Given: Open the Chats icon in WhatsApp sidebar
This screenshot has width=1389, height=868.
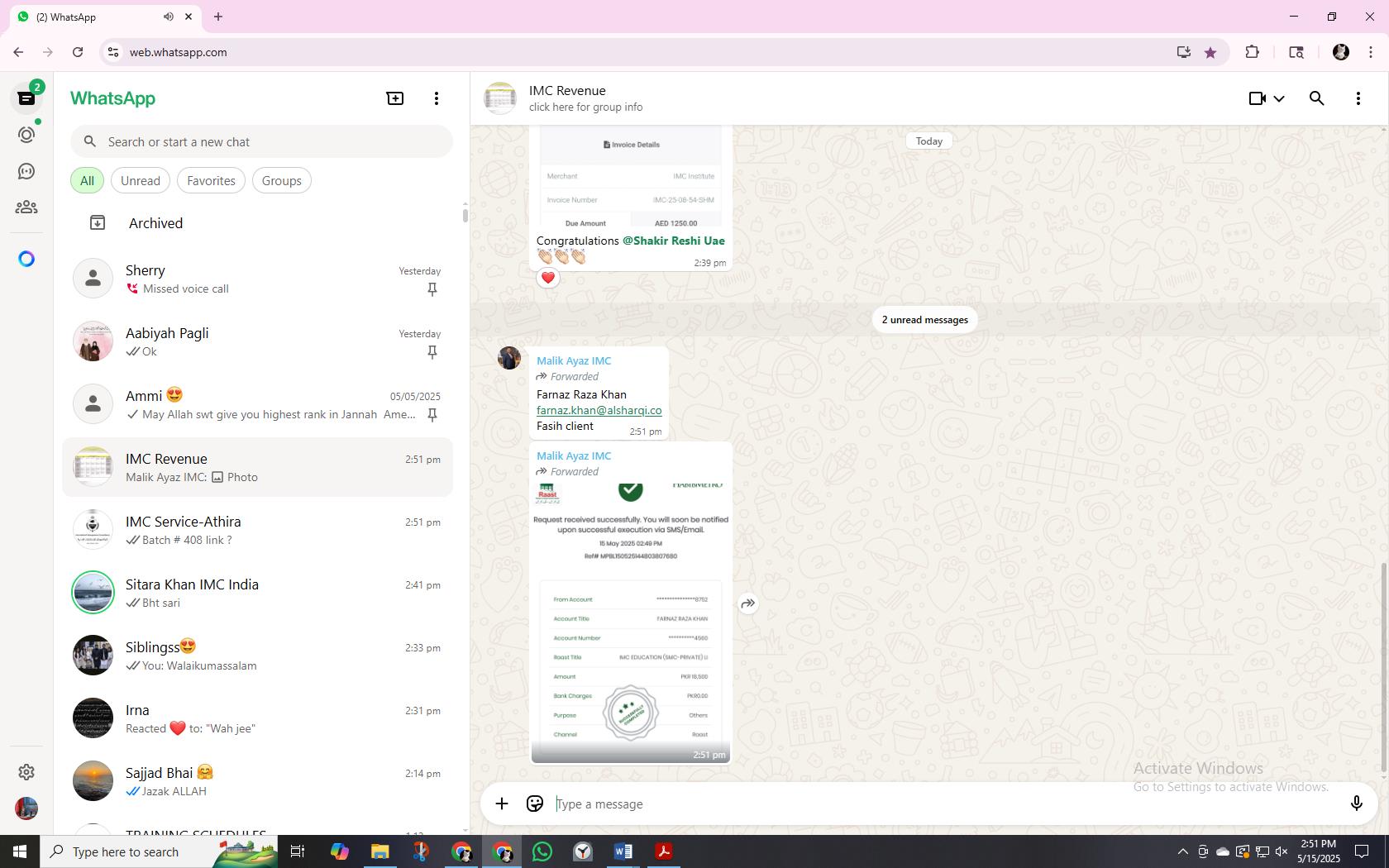Looking at the screenshot, I should pyautogui.click(x=26, y=98).
